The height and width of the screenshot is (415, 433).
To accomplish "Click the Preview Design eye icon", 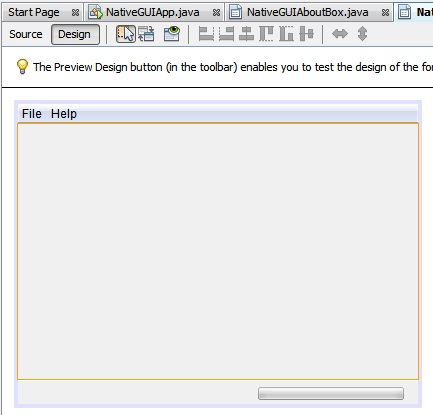I will 172,34.
